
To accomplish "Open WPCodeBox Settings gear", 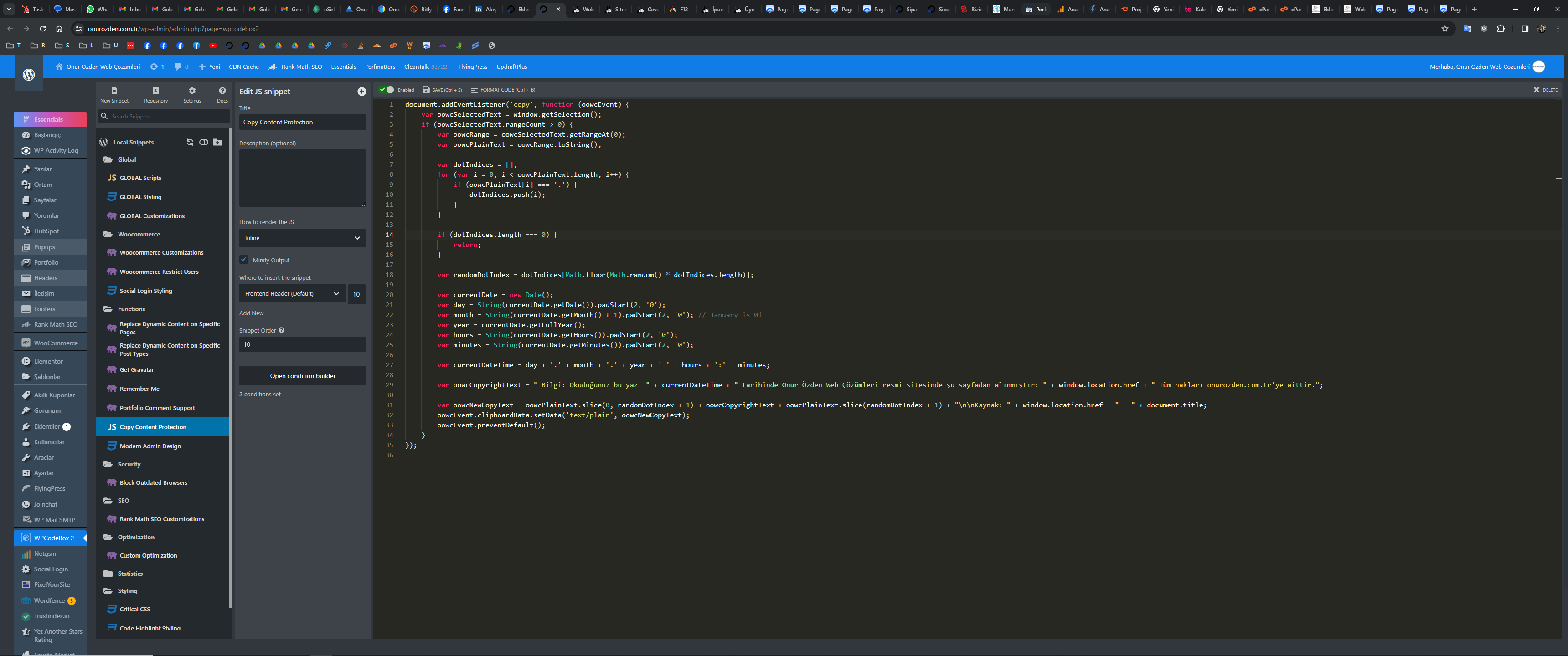I will (x=192, y=95).
